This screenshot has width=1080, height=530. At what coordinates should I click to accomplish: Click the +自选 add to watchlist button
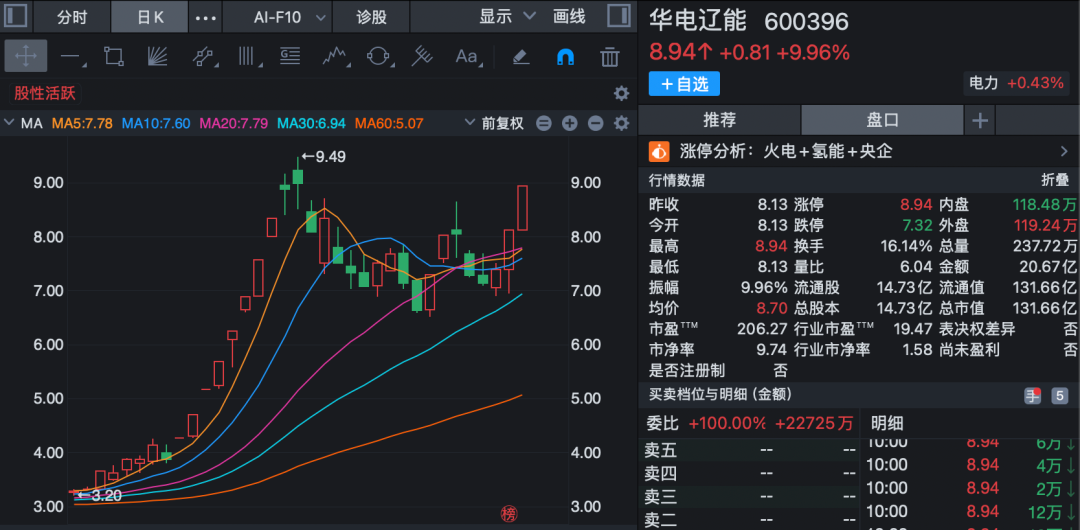(x=684, y=84)
